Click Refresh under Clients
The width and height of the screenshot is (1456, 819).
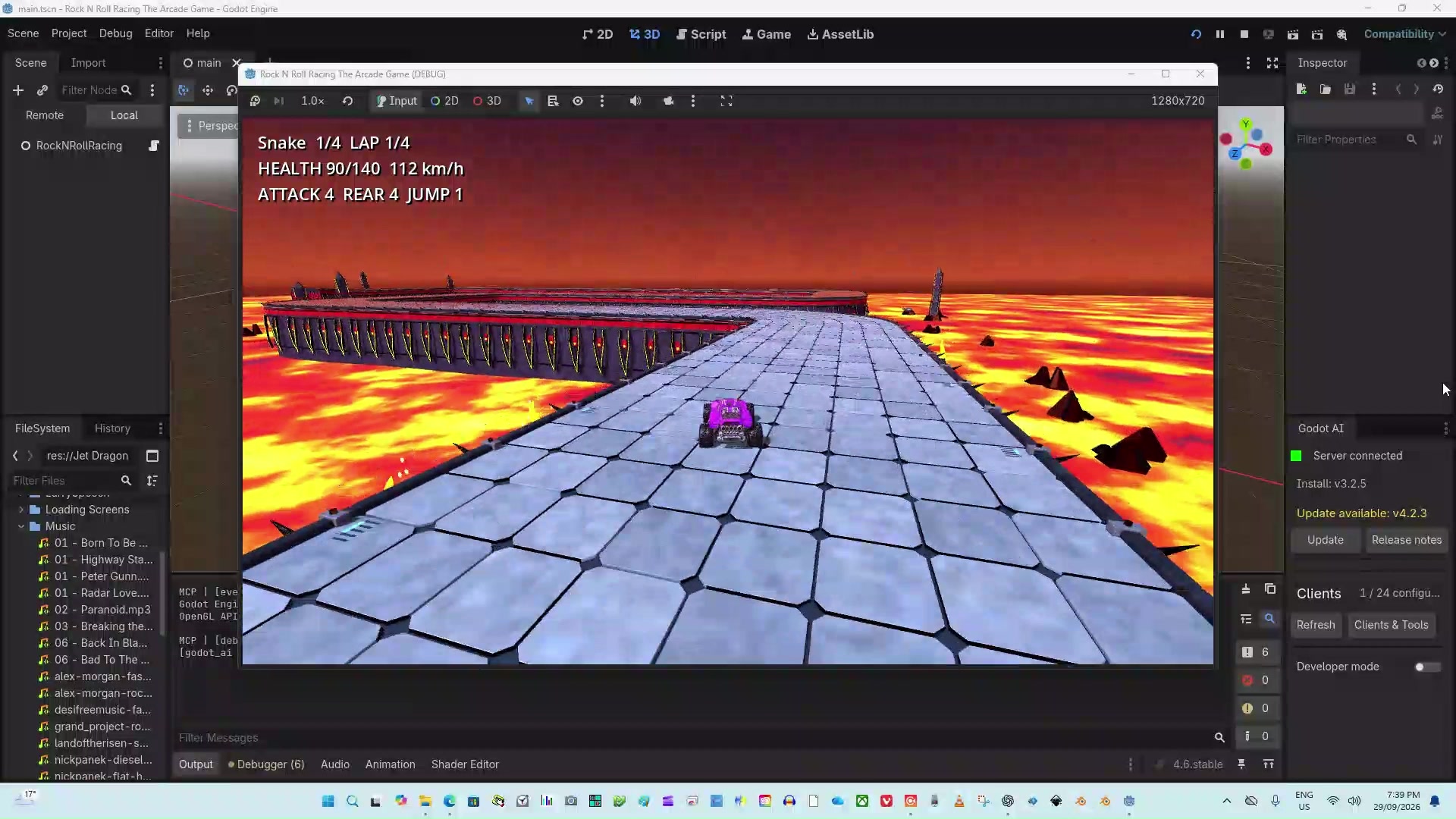point(1316,625)
